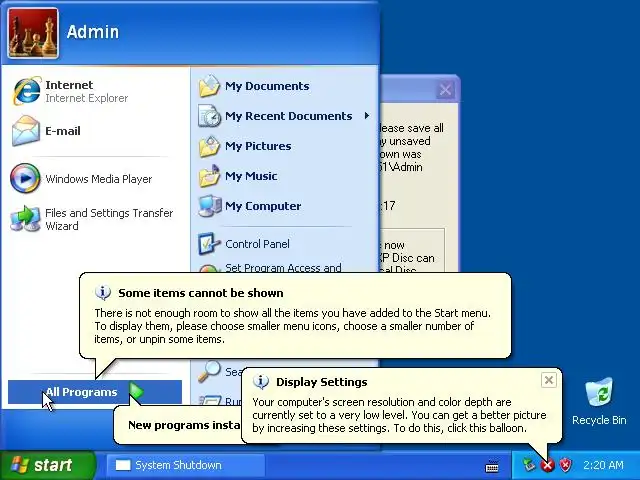Click the E-mail envelope icon

coord(25,131)
